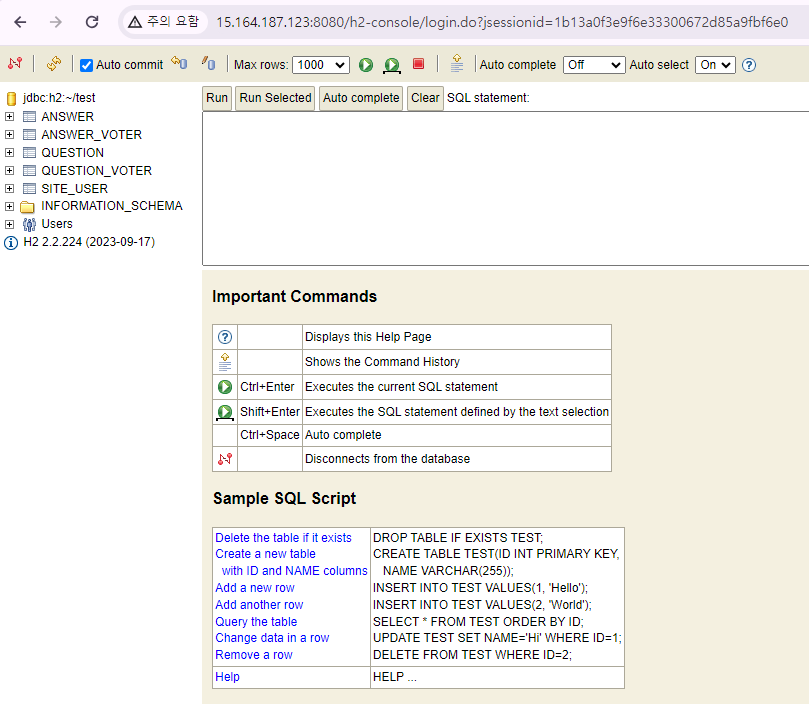Select the SITE_USER table name in tree
The height and width of the screenshot is (704, 809).
[x=75, y=189]
